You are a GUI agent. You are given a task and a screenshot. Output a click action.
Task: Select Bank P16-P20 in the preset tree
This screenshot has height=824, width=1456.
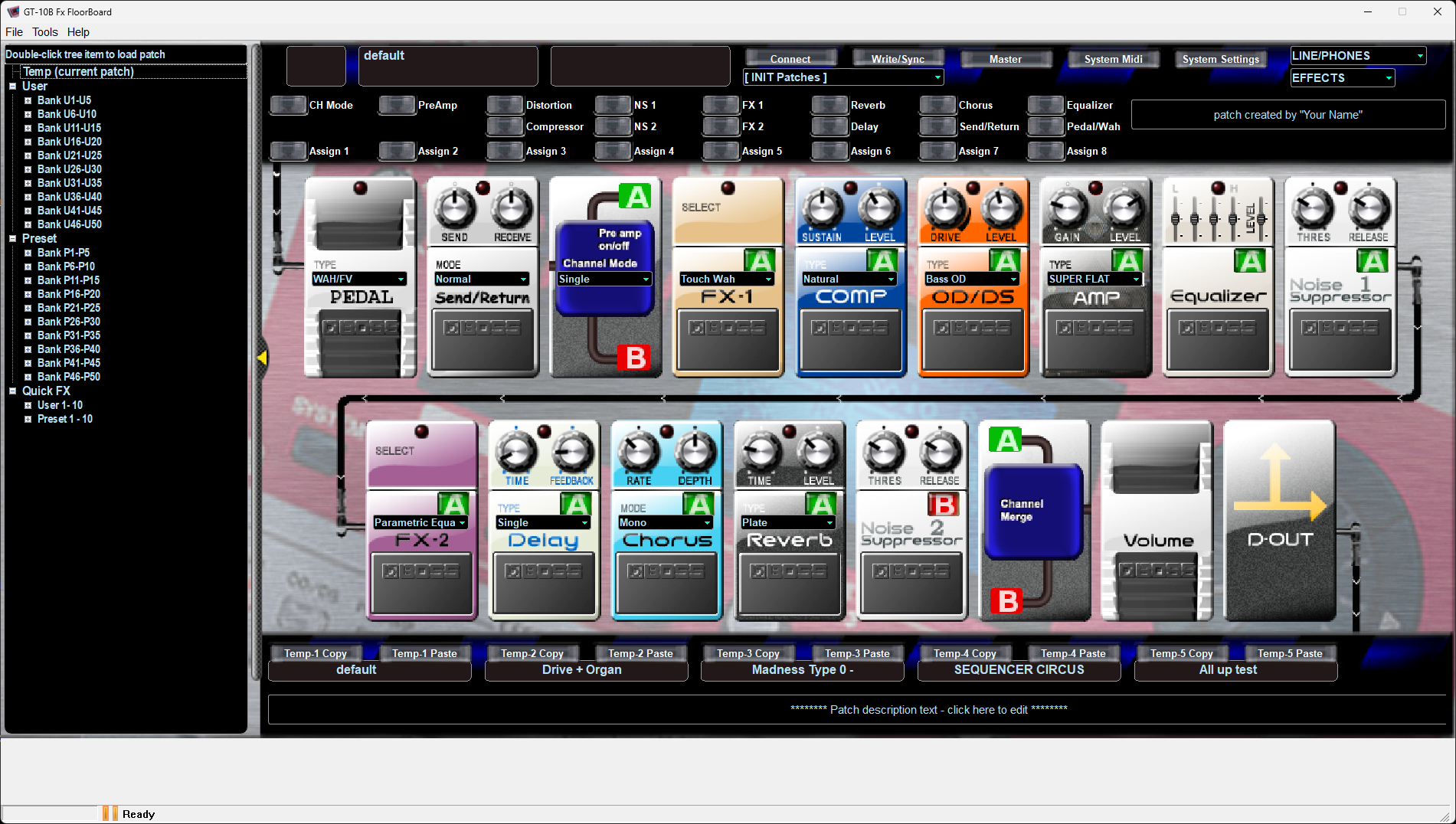pos(69,294)
